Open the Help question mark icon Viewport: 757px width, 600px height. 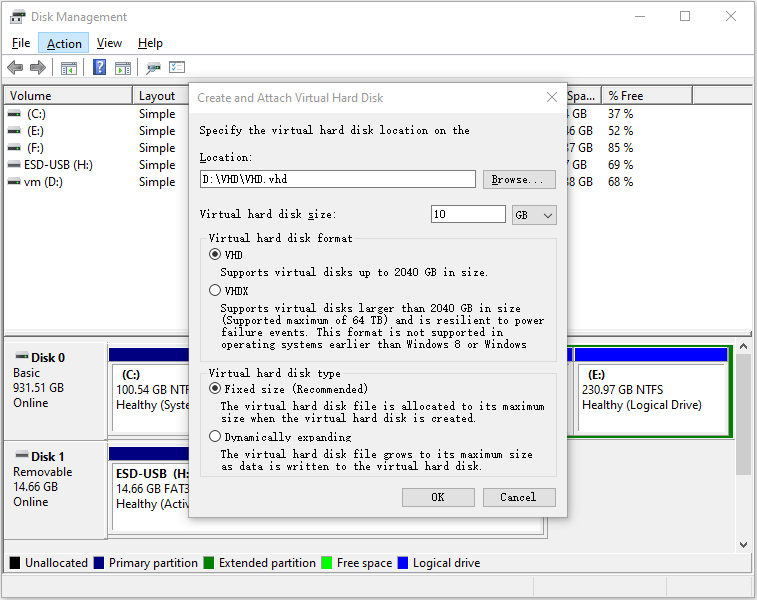(99, 67)
